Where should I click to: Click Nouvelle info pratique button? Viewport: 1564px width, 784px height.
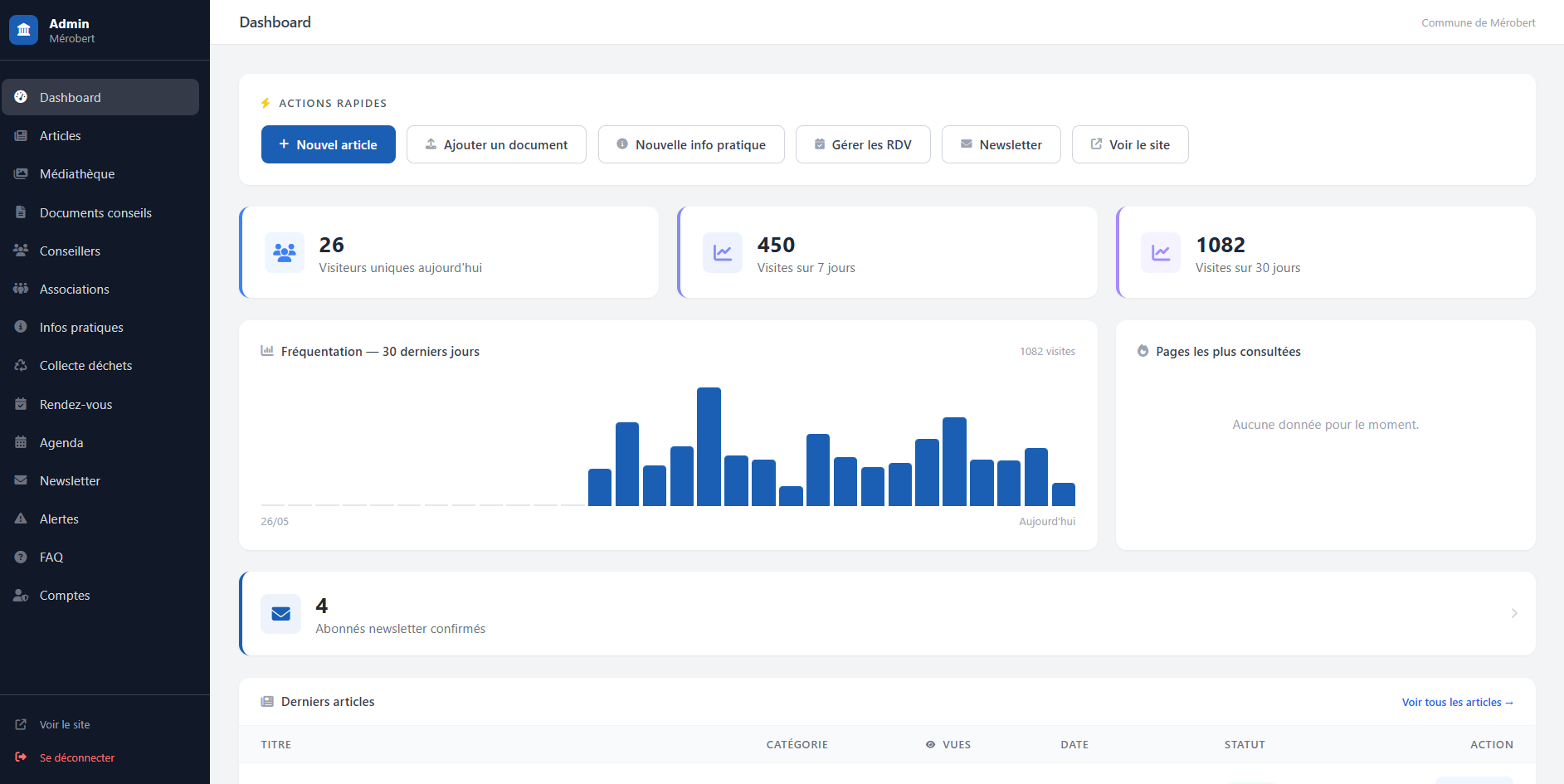click(691, 144)
